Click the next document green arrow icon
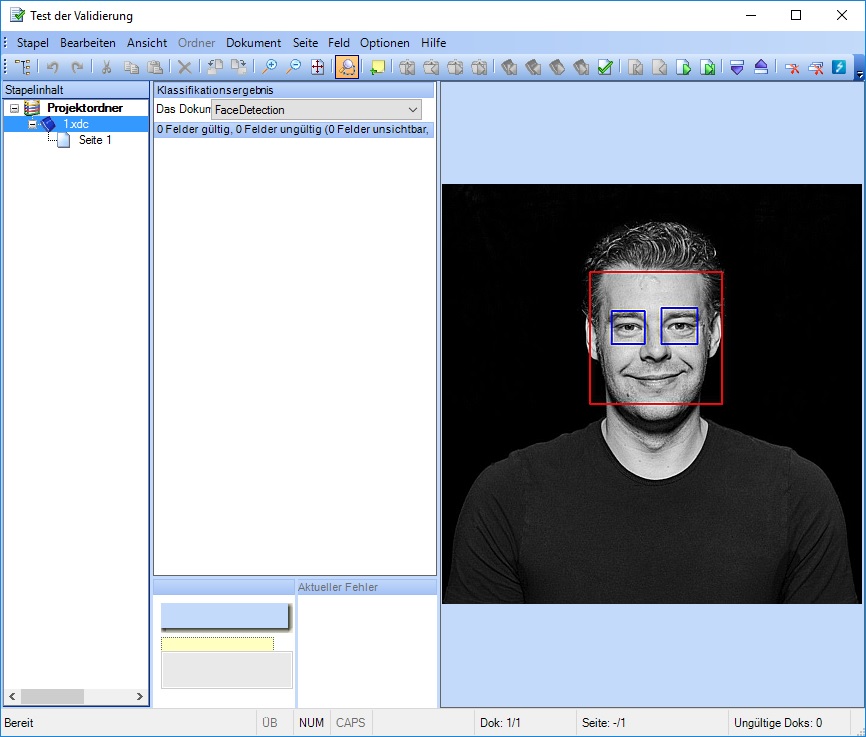 coord(684,67)
